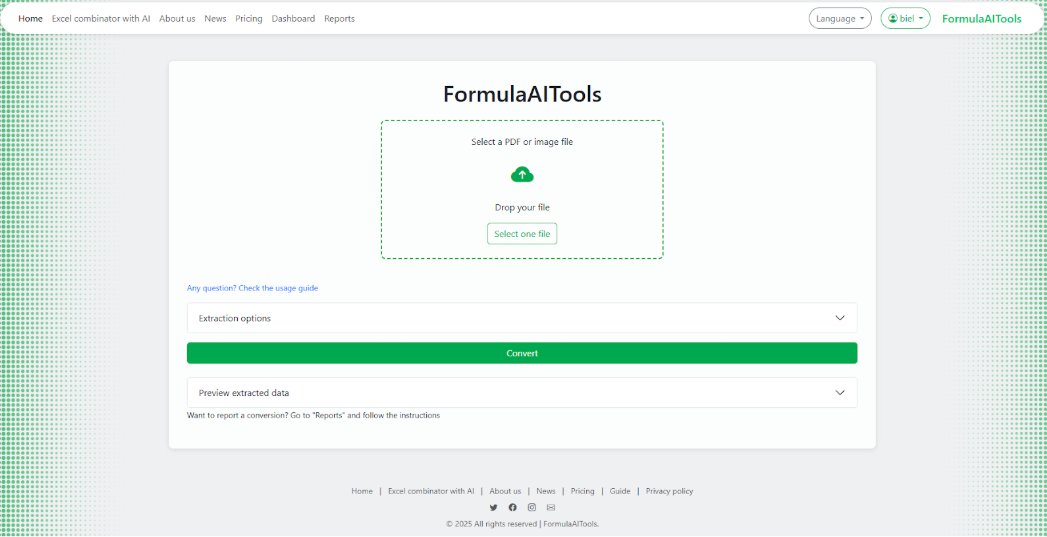Viewport: 1047px width, 537px height.
Task: Click the green cloud upload icon
Action: 522,175
